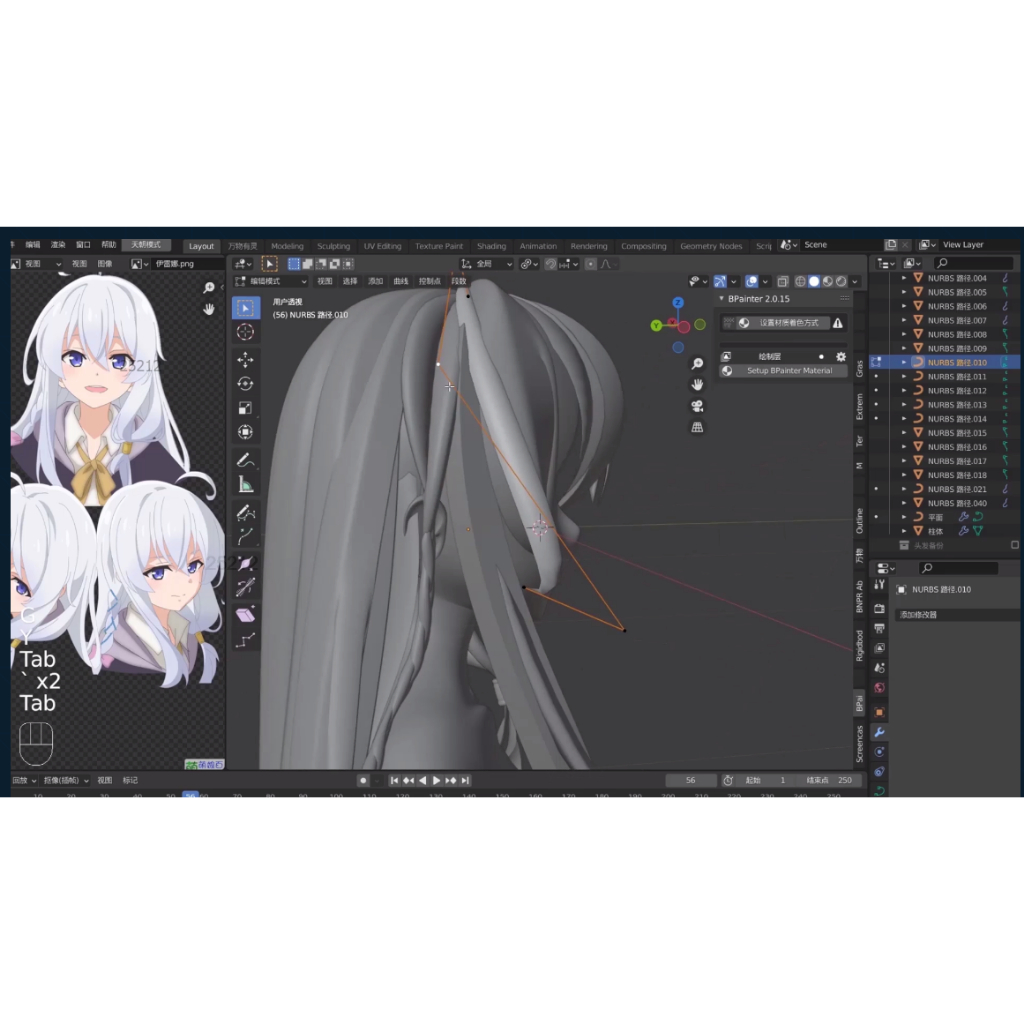1024x1024 pixels.
Task: Expand NURBS 路径.004 in outliner
Action: (904, 278)
